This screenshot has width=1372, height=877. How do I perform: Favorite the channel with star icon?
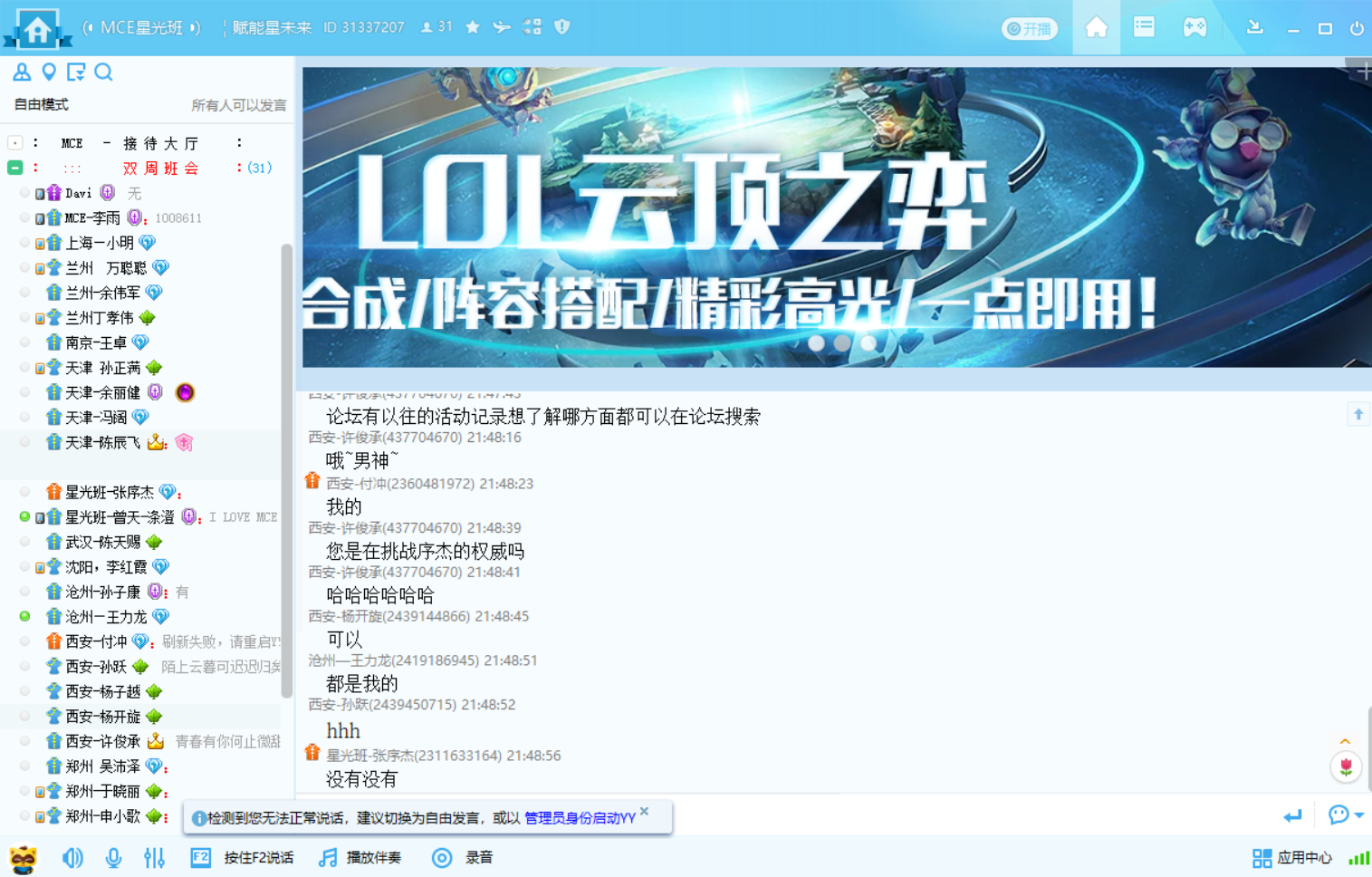pos(473,27)
